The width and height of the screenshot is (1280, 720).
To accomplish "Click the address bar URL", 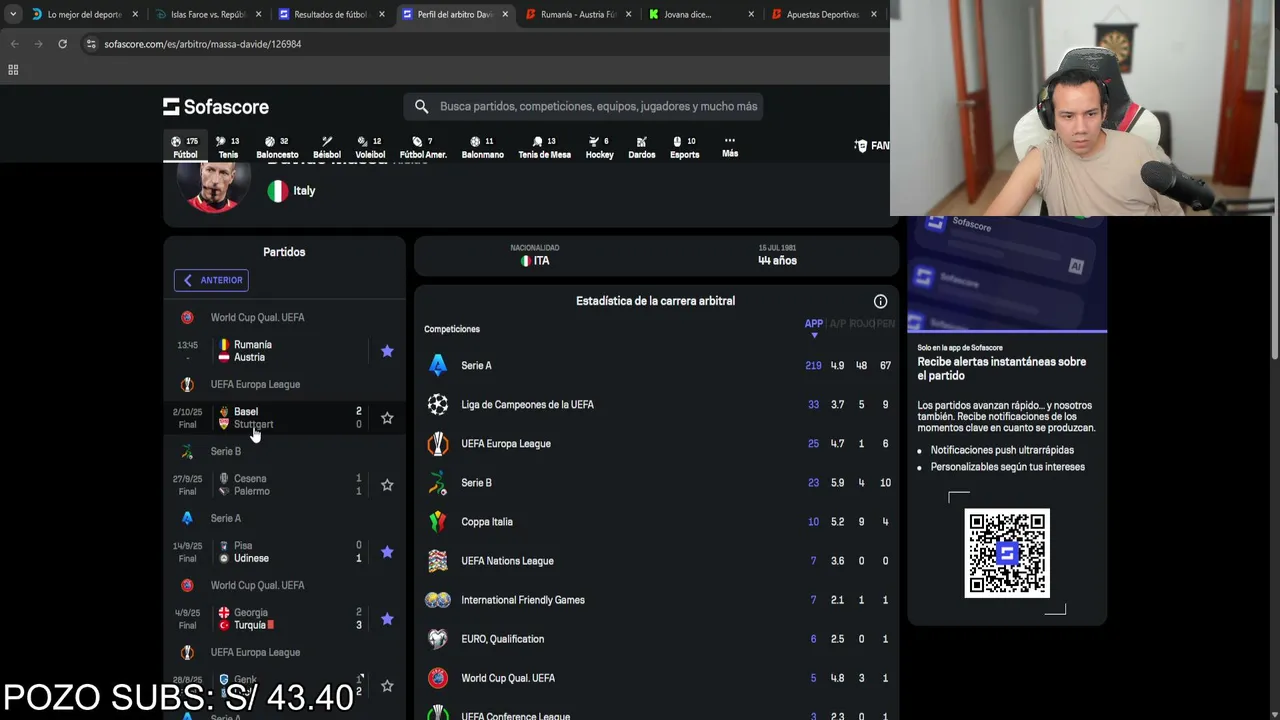I will [x=202, y=44].
